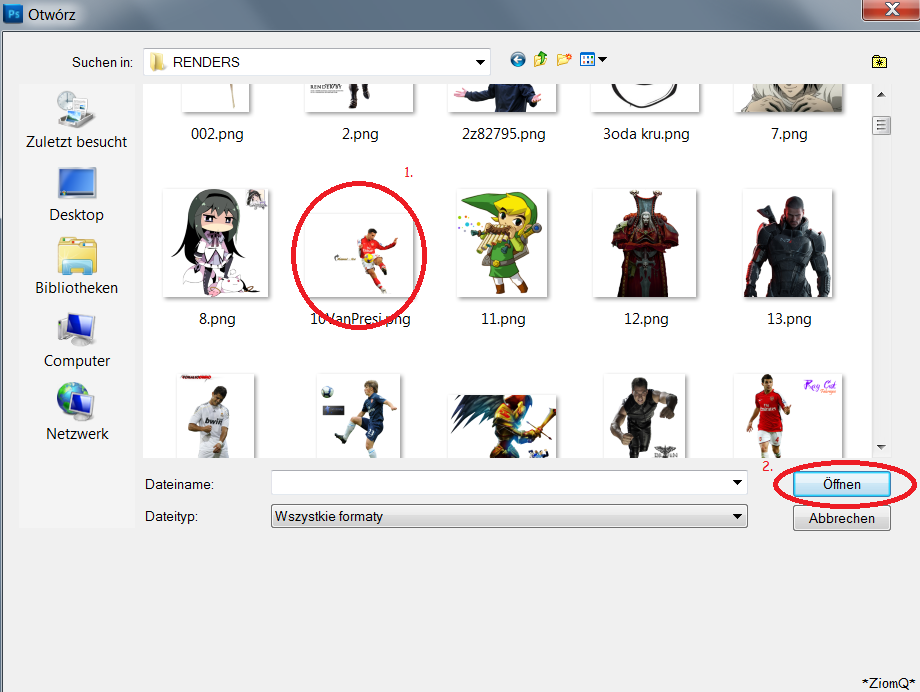This screenshot has width=920, height=692.
Task: Click the 13.png file name label
Action: point(789,319)
